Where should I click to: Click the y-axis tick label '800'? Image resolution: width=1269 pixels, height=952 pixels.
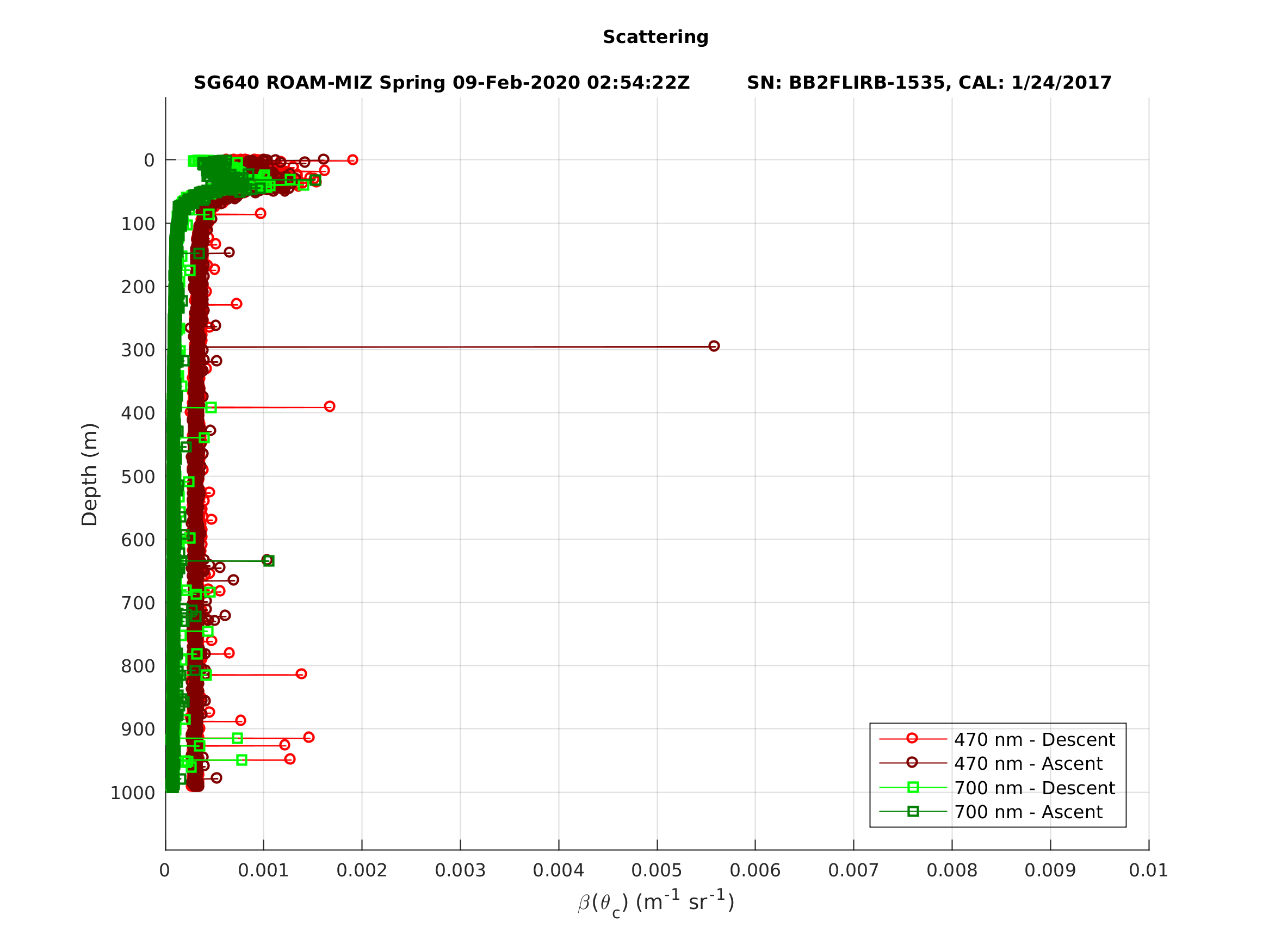(138, 666)
